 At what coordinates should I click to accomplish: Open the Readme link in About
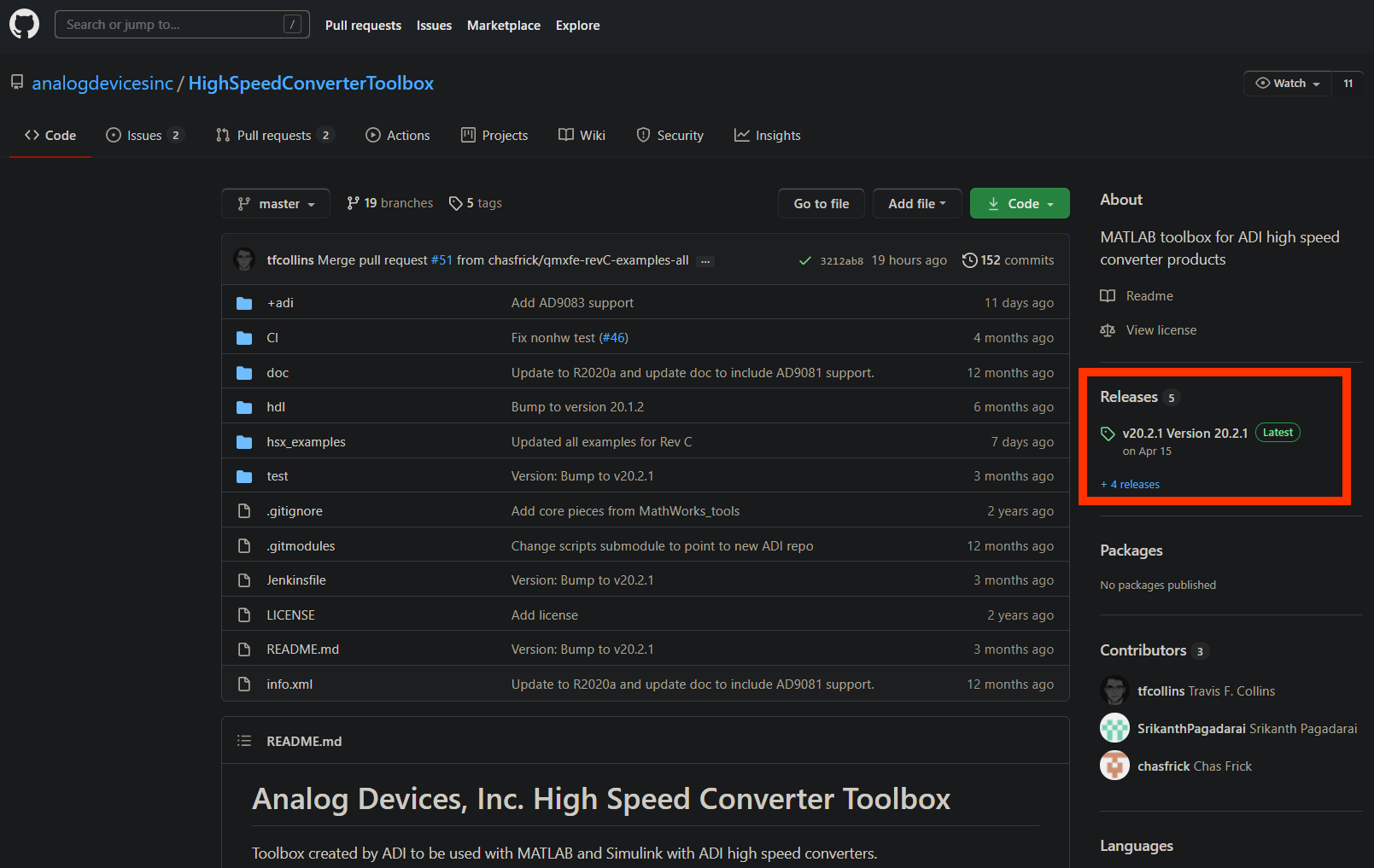1137,296
